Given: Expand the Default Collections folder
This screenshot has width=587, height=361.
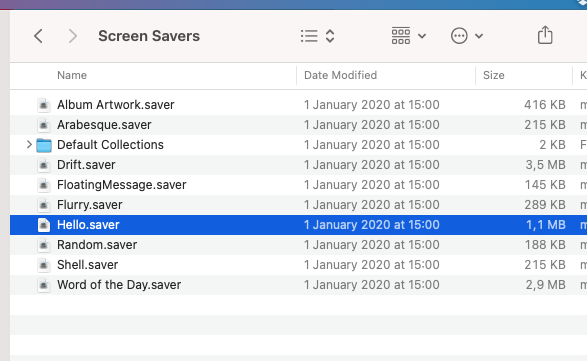Looking at the screenshot, I should (29, 145).
